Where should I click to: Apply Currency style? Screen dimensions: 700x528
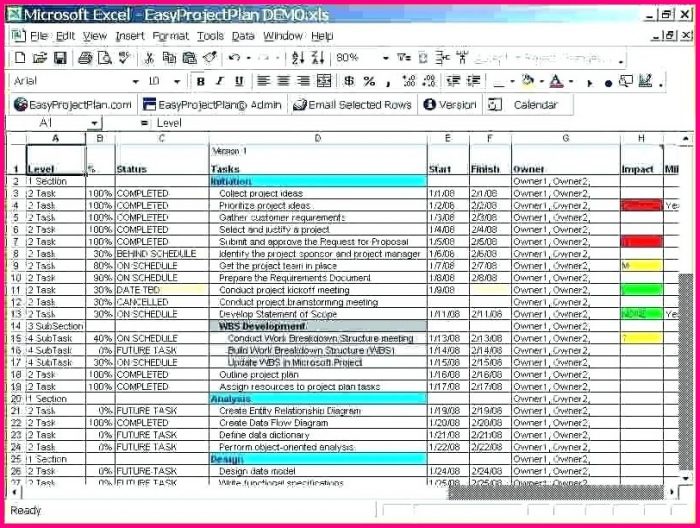(x=349, y=81)
